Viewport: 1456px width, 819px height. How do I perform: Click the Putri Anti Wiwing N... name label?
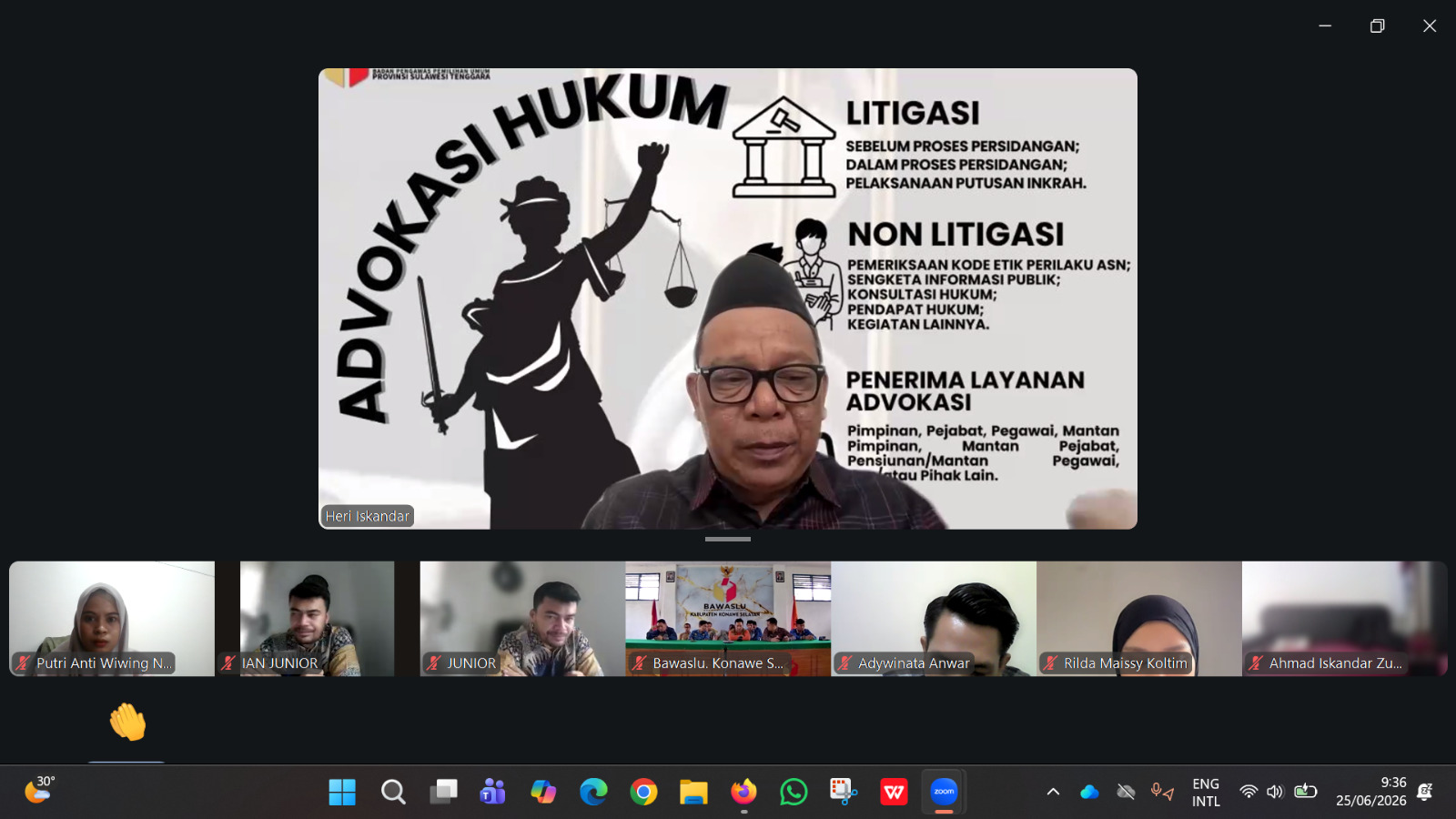[x=104, y=663]
